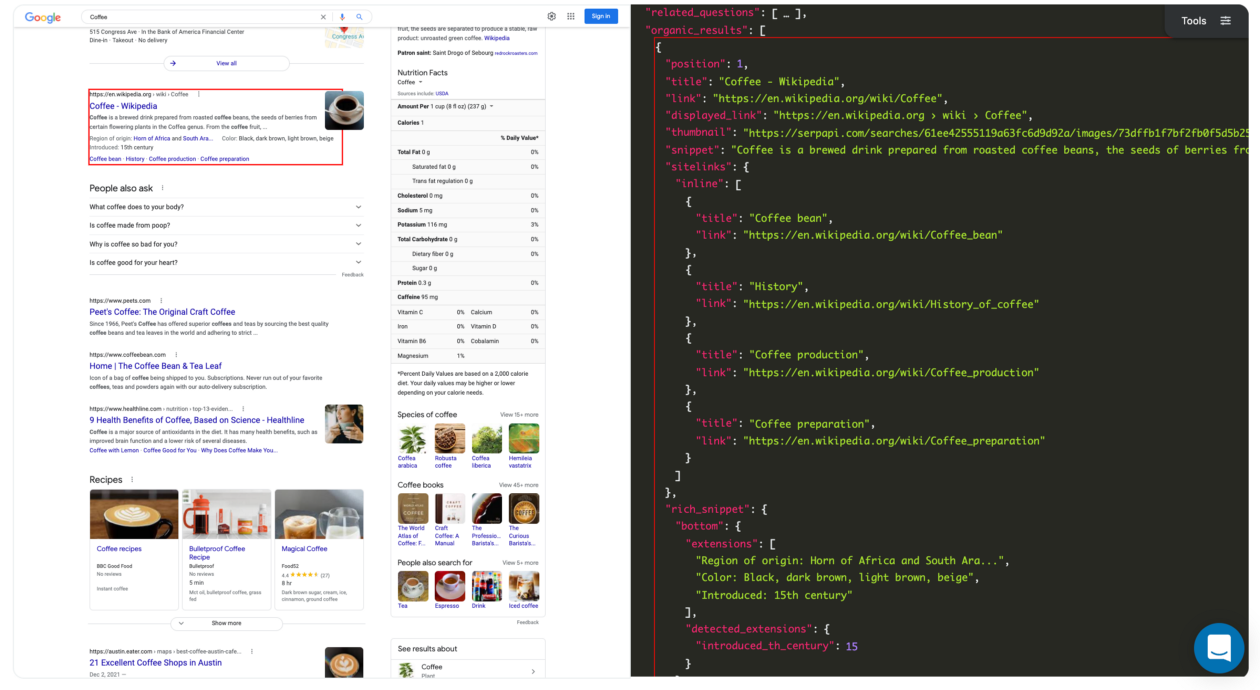Open the Bulletproof Coffee Recipe card

(x=227, y=548)
